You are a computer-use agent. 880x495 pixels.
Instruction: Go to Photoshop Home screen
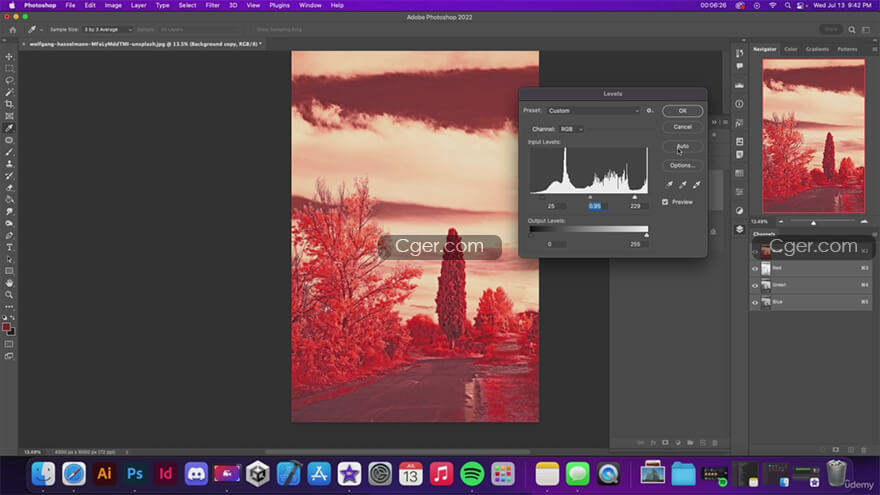(x=12, y=30)
